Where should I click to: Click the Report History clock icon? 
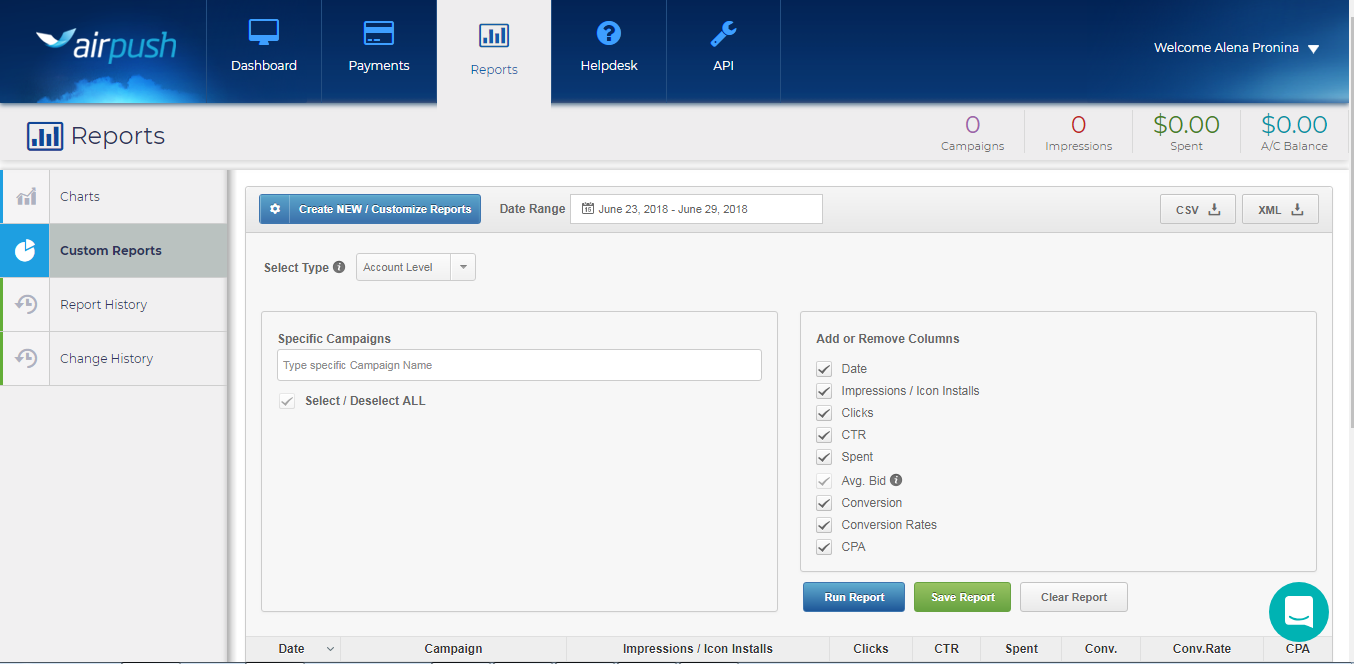tap(26, 304)
